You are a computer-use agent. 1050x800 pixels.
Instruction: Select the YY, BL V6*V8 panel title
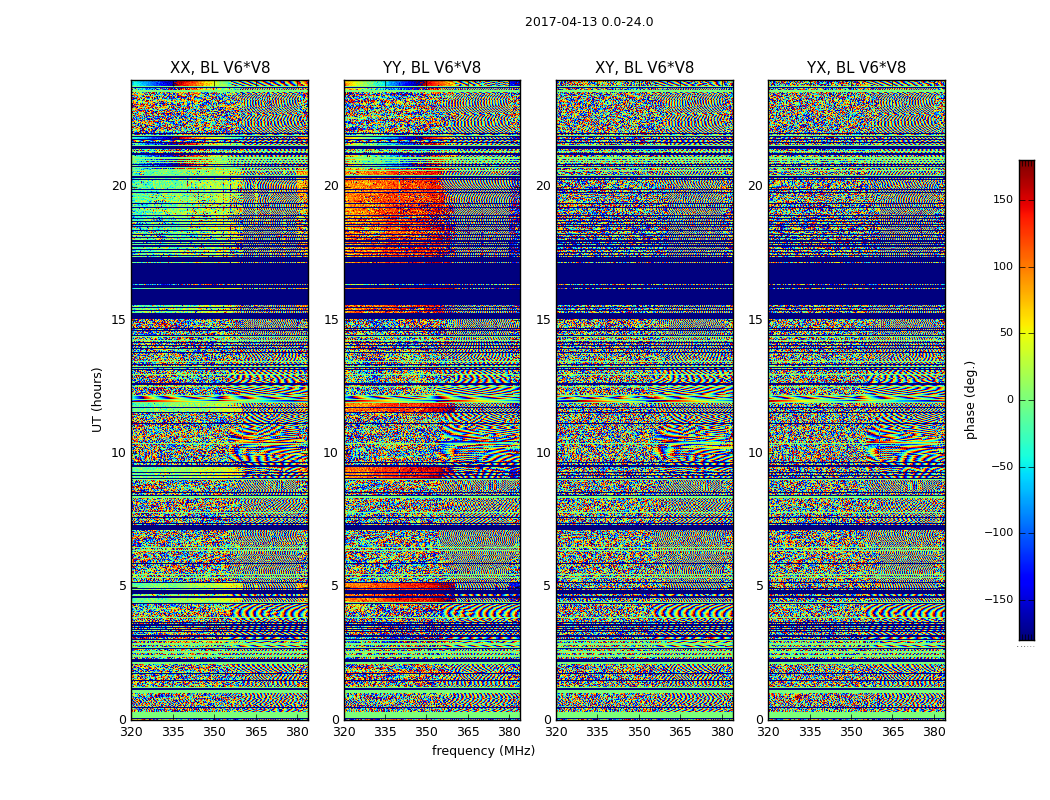[432, 68]
